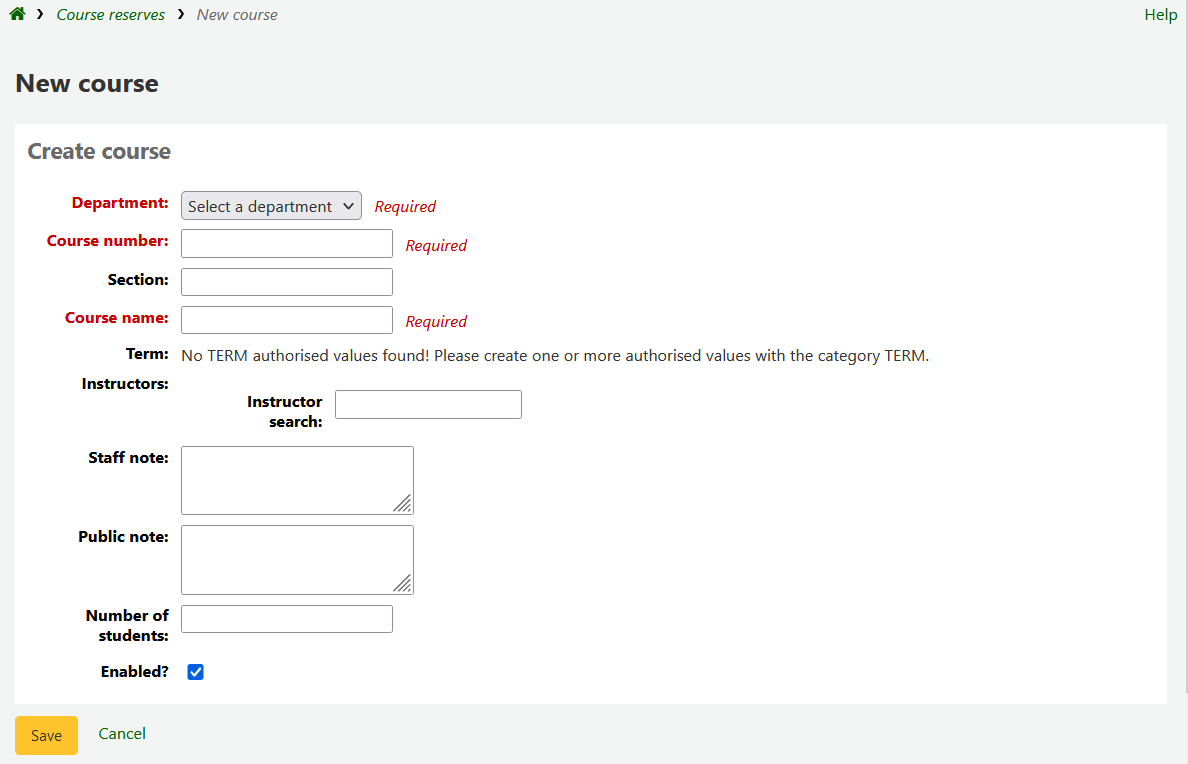Image resolution: width=1188 pixels, height=764 pixels.
Task: Click the Instructor search field
Action: (x=428, y=405)
